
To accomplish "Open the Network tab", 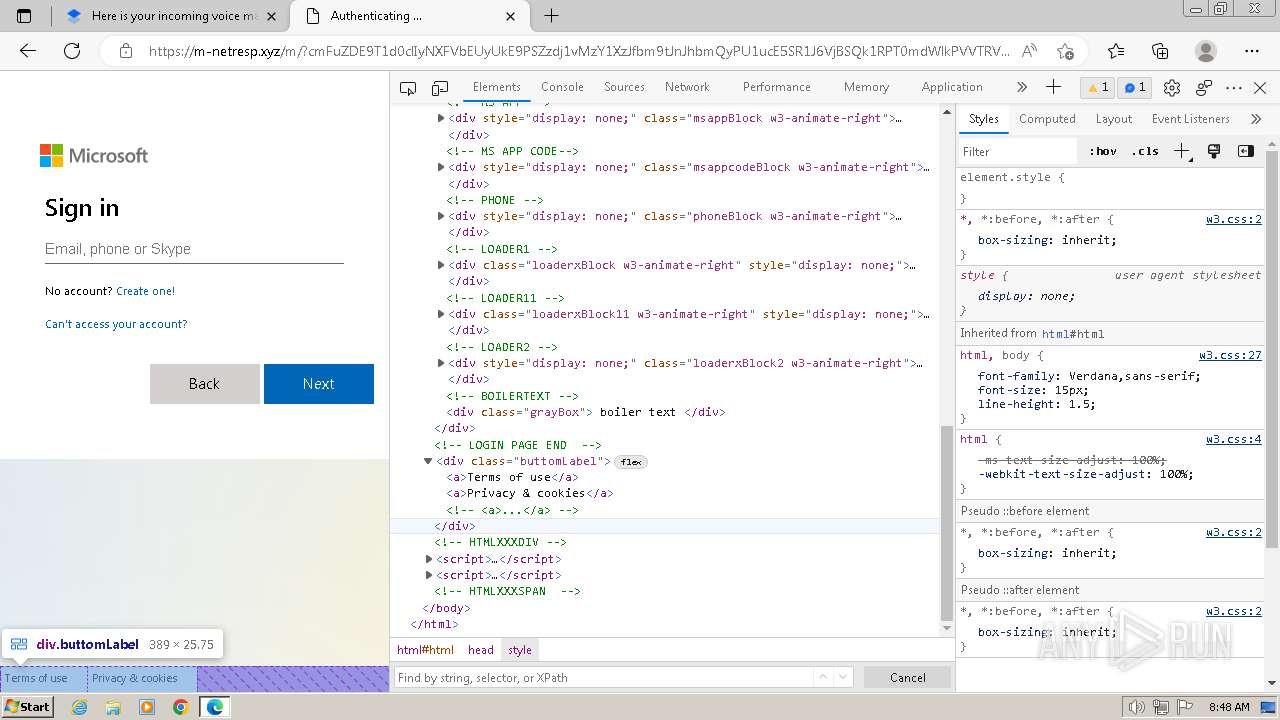I will tap(687, 87).
